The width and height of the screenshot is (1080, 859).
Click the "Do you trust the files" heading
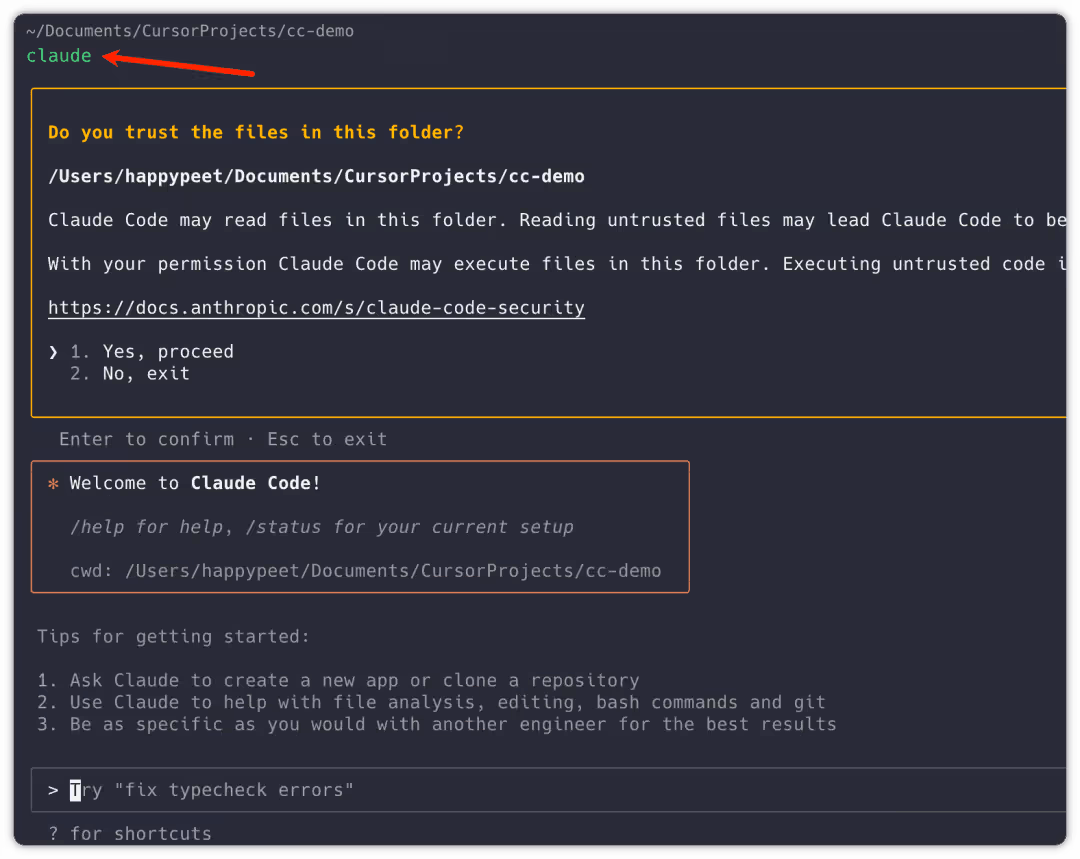tap(256, 132)
